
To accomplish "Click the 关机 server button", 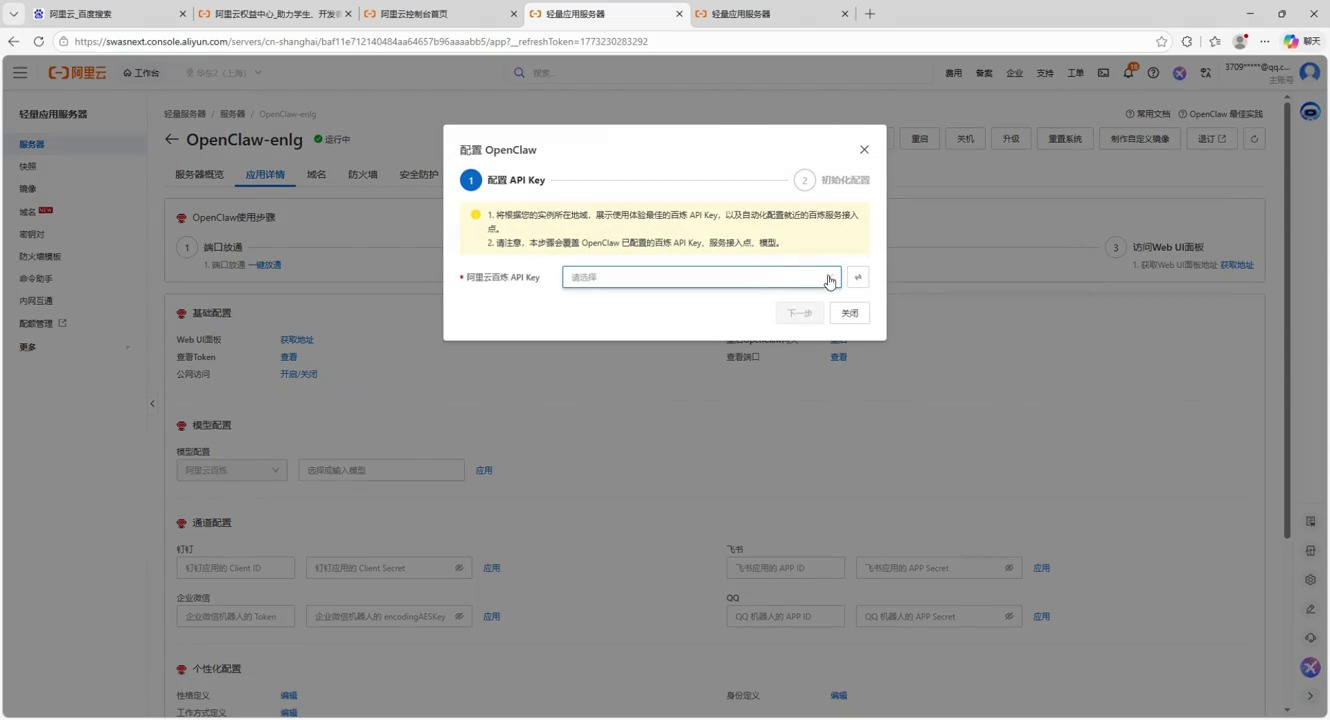I will pyautogui.click(x=965, y=139).
